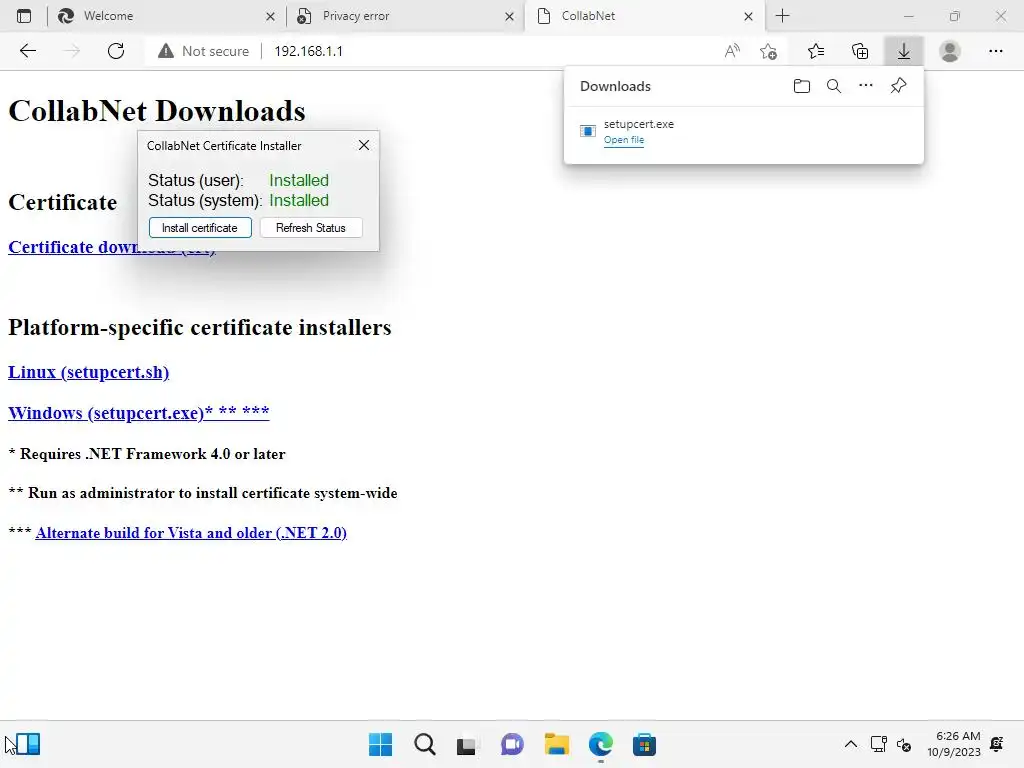
Task: Open Windows (setupcert.exe) link
Action: tap(138, 413)
